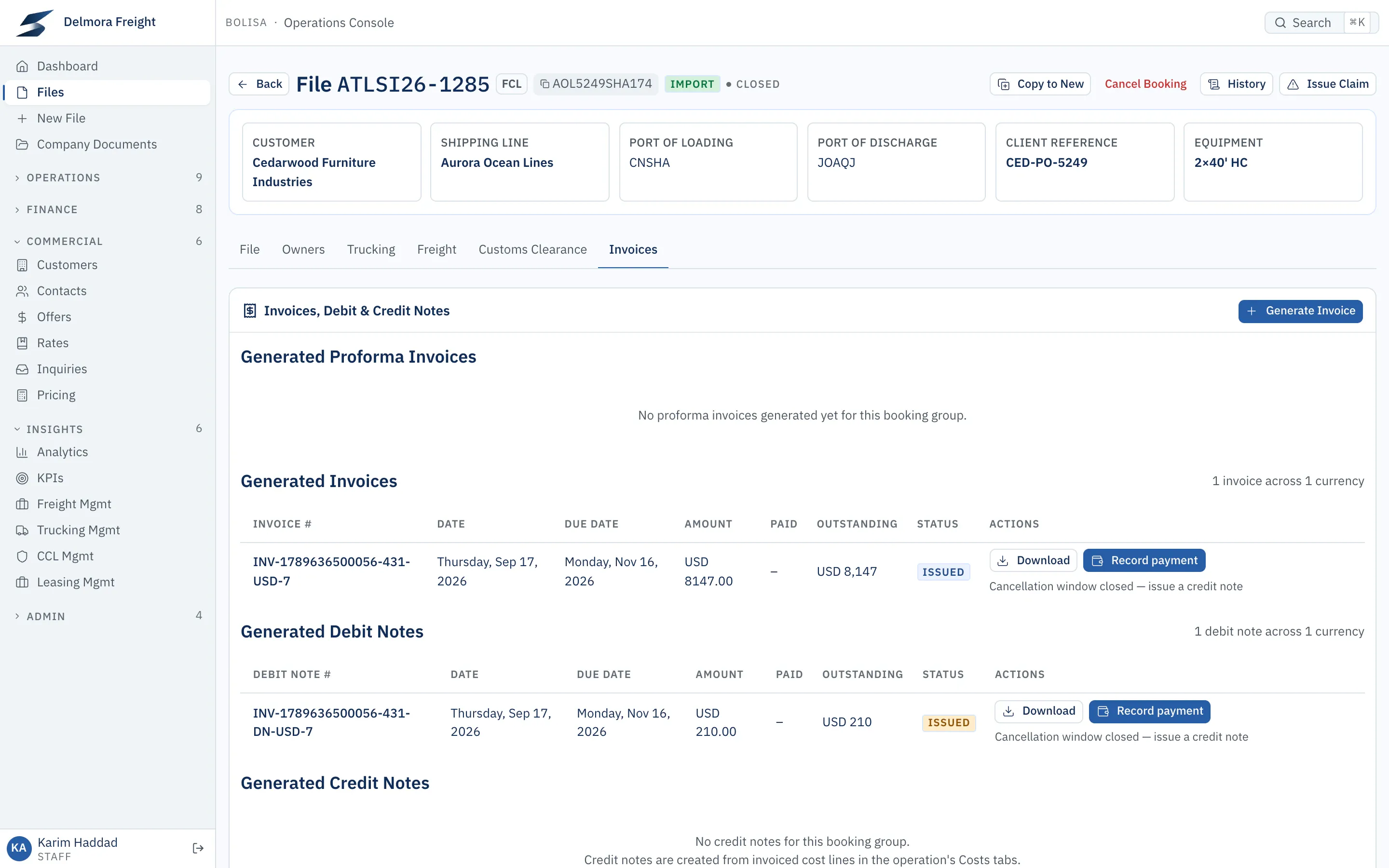
Task: Click Copy to New button
Action: (1040, 84)
